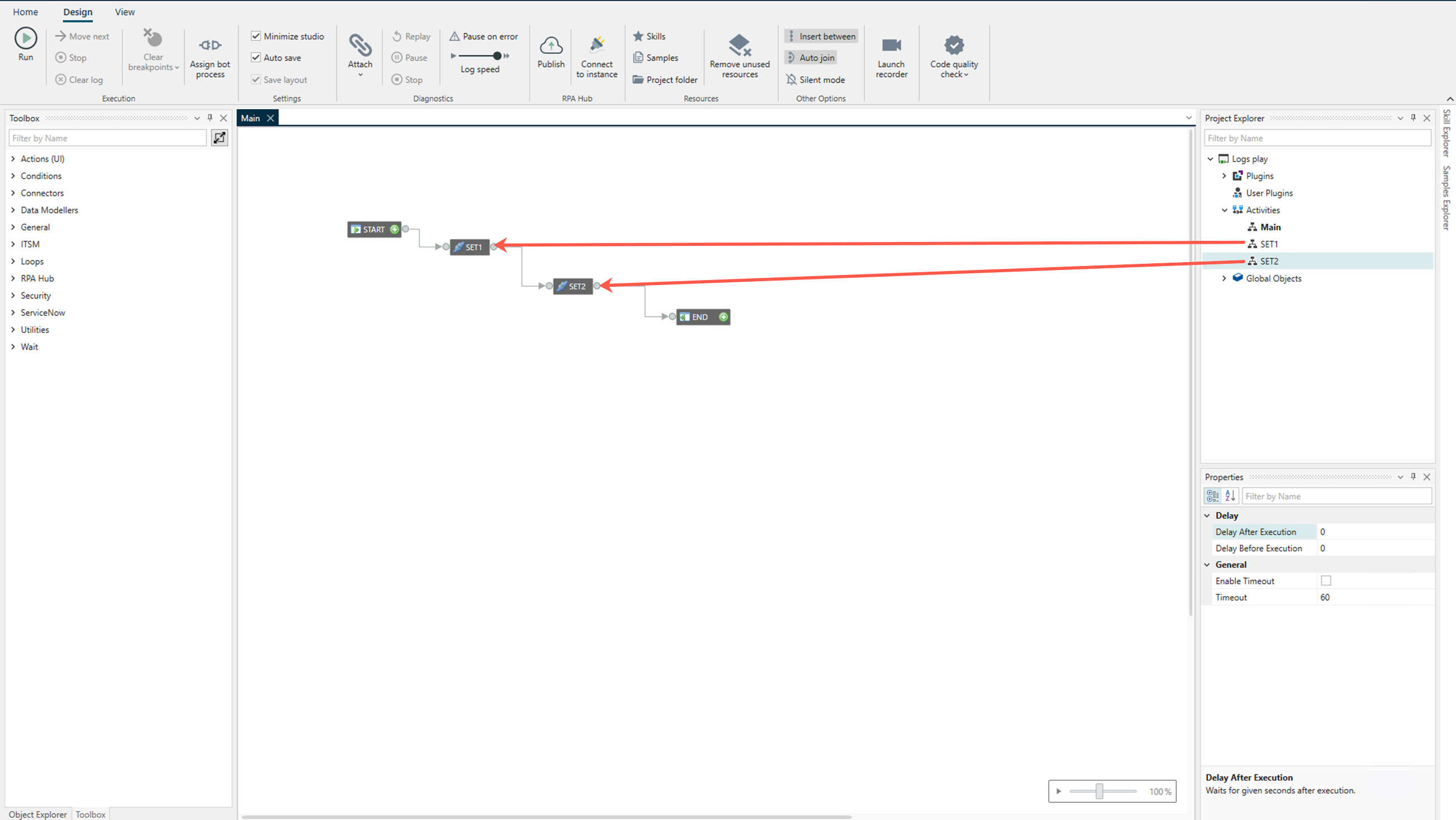Open Samples in Resources

[x=655, y=58]
